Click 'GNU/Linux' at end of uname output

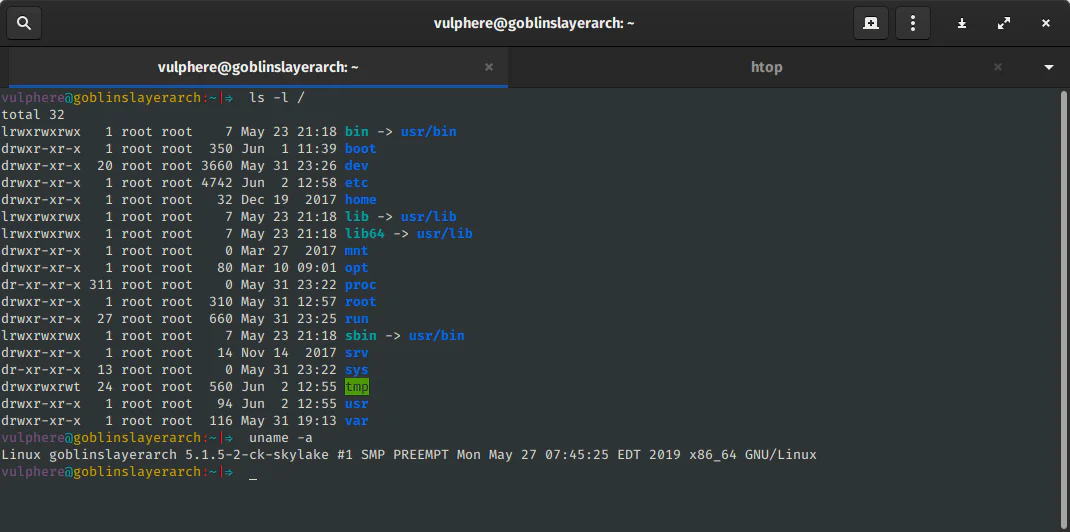pos(781,455)
